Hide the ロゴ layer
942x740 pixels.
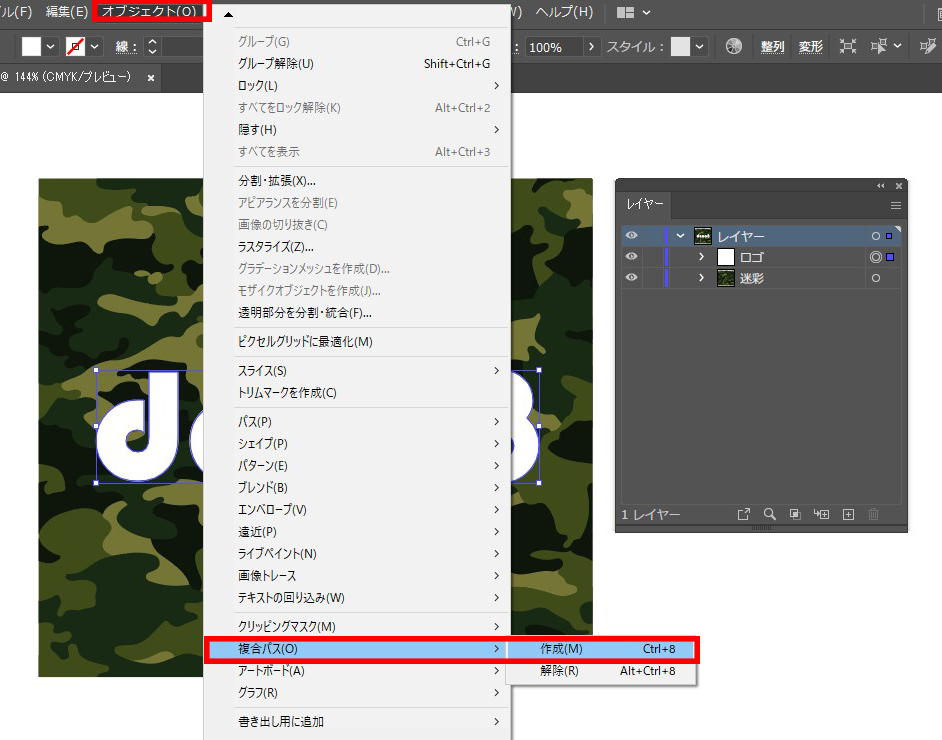630,257
